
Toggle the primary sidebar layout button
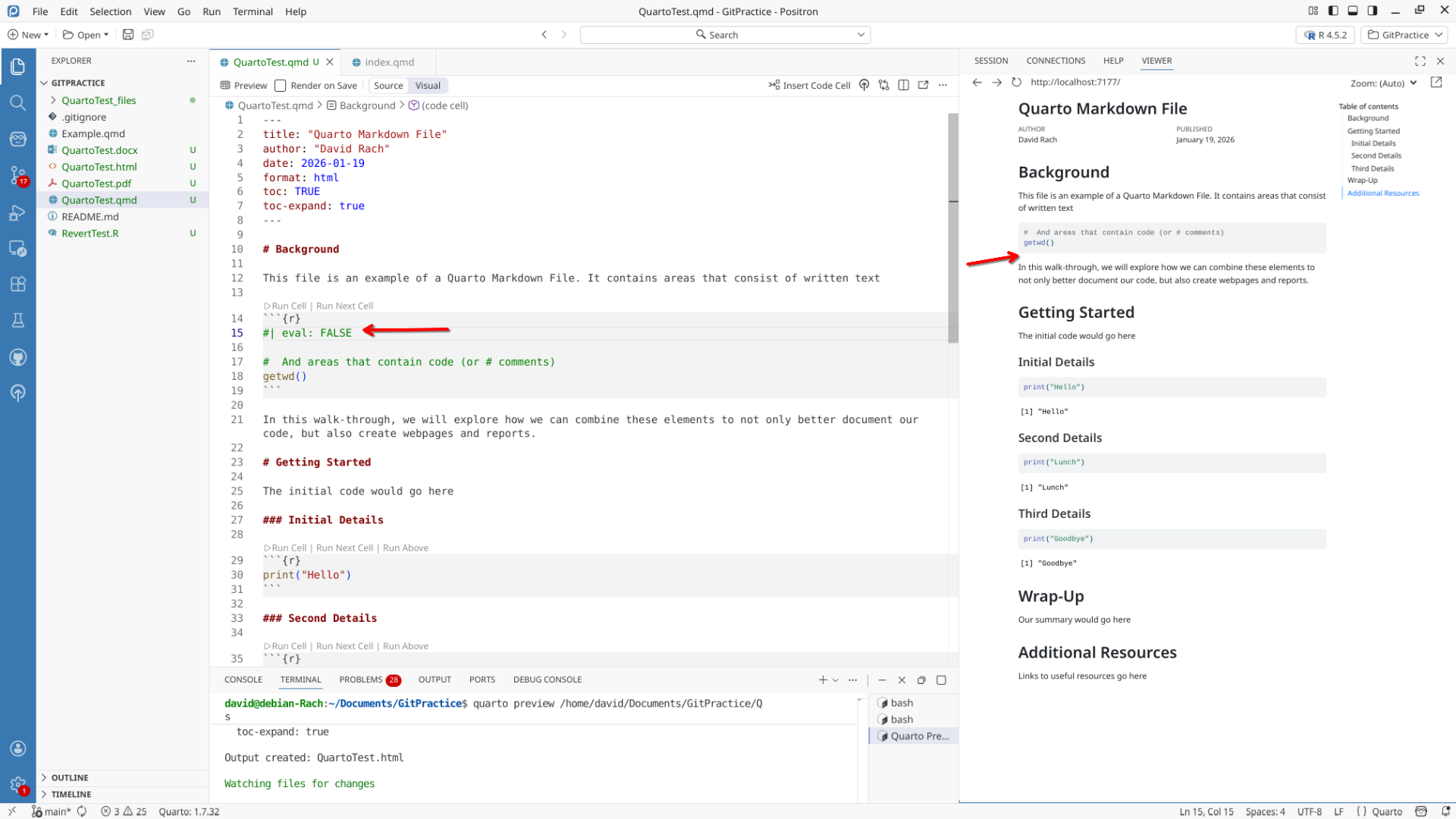point(1333,11)
